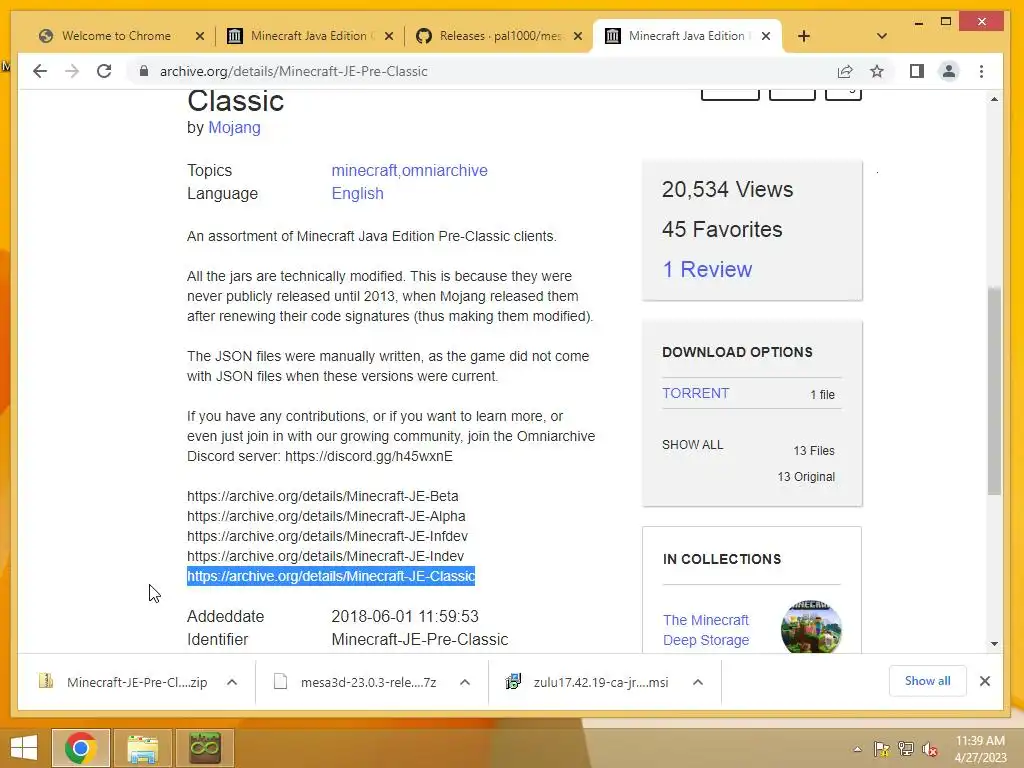
Task: Open the downloaded mesa3d-23.0.3 7z file
Action: click(357, 682)
